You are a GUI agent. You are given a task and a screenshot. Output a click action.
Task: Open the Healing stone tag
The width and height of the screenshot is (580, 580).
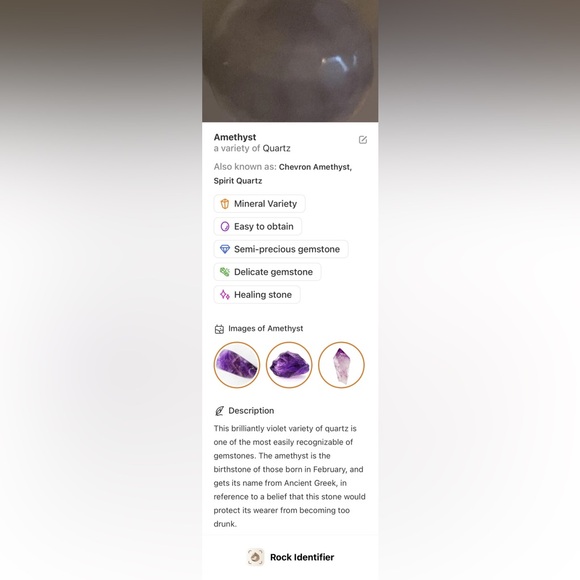(257, 294)
